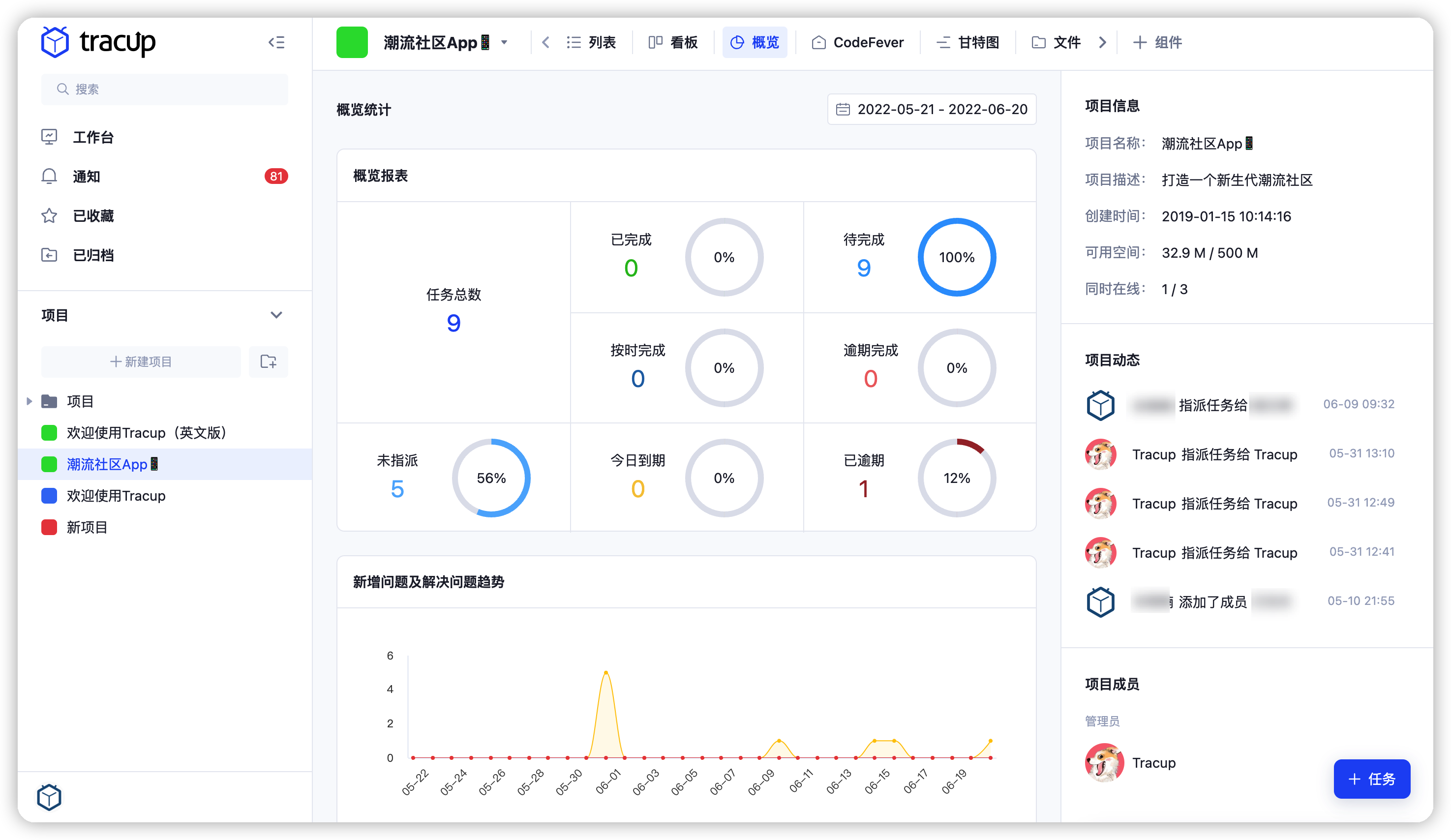Open the 看板 (board) view
Screen dimensions: 1451x840
coord(674,42)
